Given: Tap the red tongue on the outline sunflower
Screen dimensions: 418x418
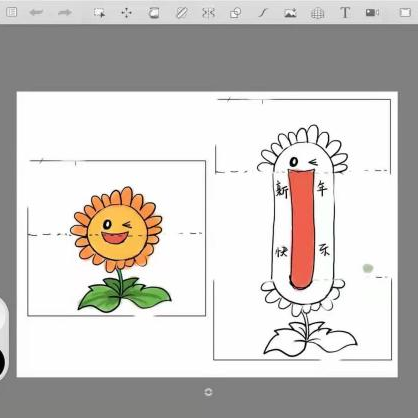Looking at the screenshot, I should click(x=302, y=228).
